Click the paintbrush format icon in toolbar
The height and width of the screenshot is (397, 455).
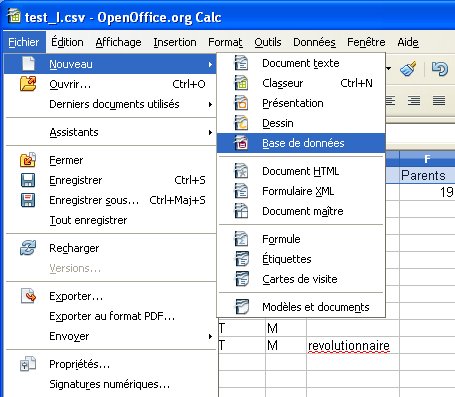click(x=408, y=69)
